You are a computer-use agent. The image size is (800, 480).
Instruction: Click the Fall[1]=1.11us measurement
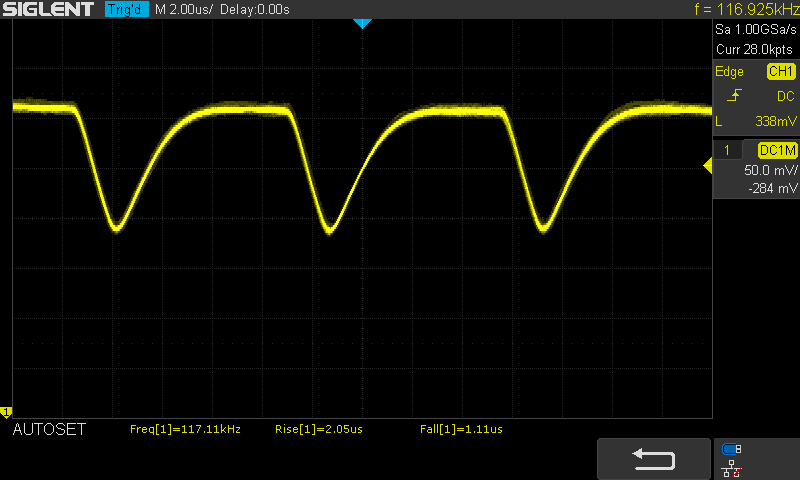(x=461, y=430)
